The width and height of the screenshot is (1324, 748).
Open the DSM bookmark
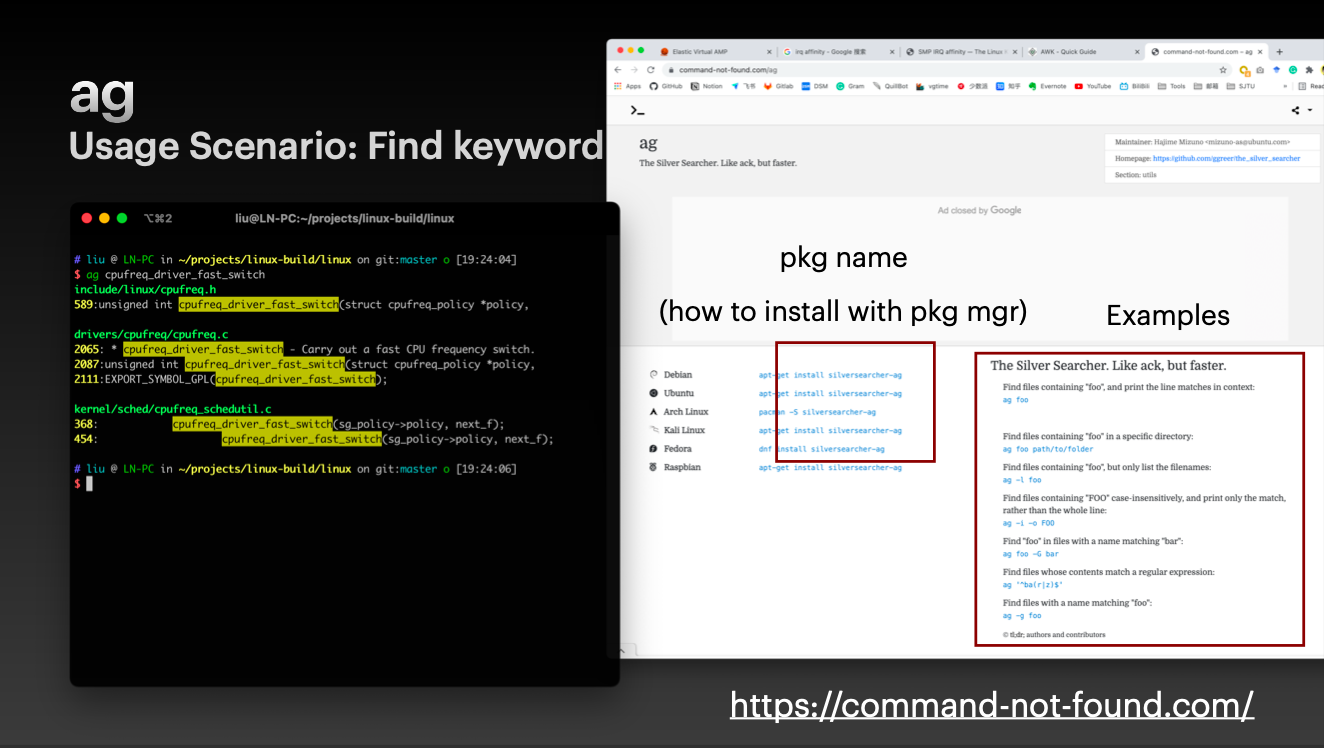(x=814, y=86)
